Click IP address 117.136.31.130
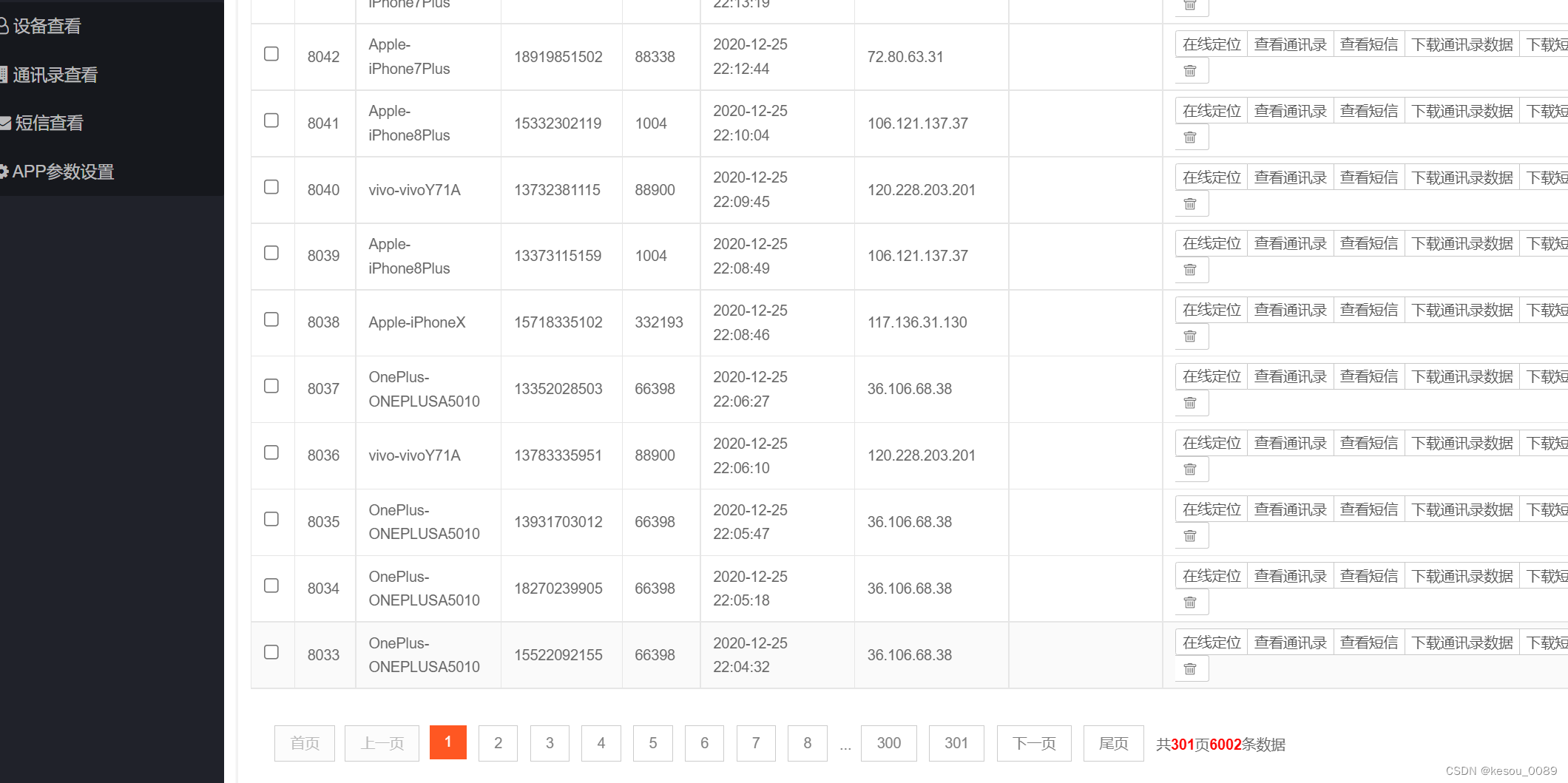This screenshot has height=783, width=1568. (917, 322)
